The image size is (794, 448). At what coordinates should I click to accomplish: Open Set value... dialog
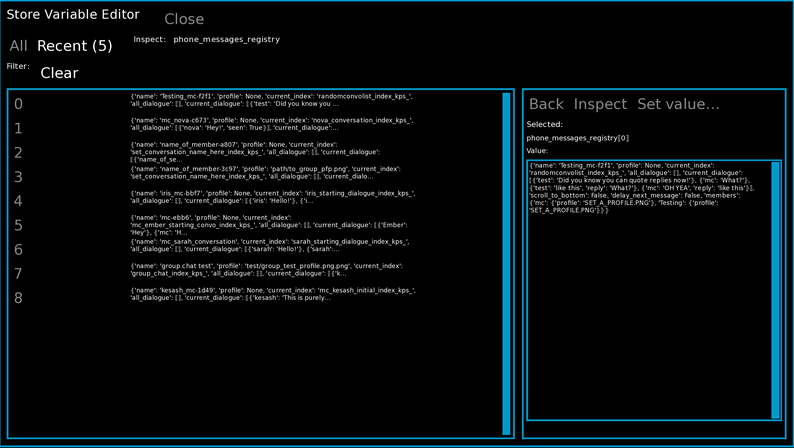(678, 104)
